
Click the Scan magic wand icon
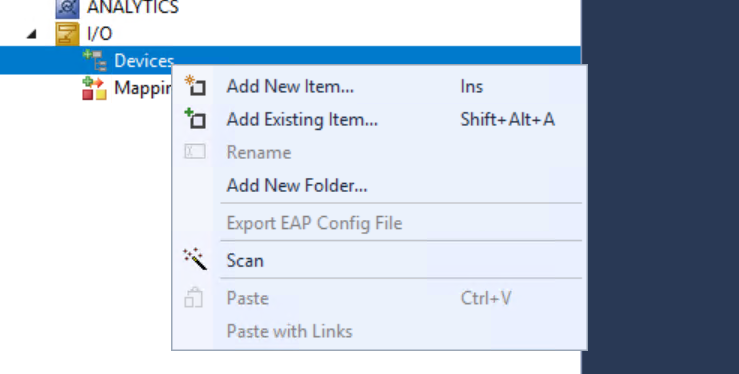[x=195, y=259]
